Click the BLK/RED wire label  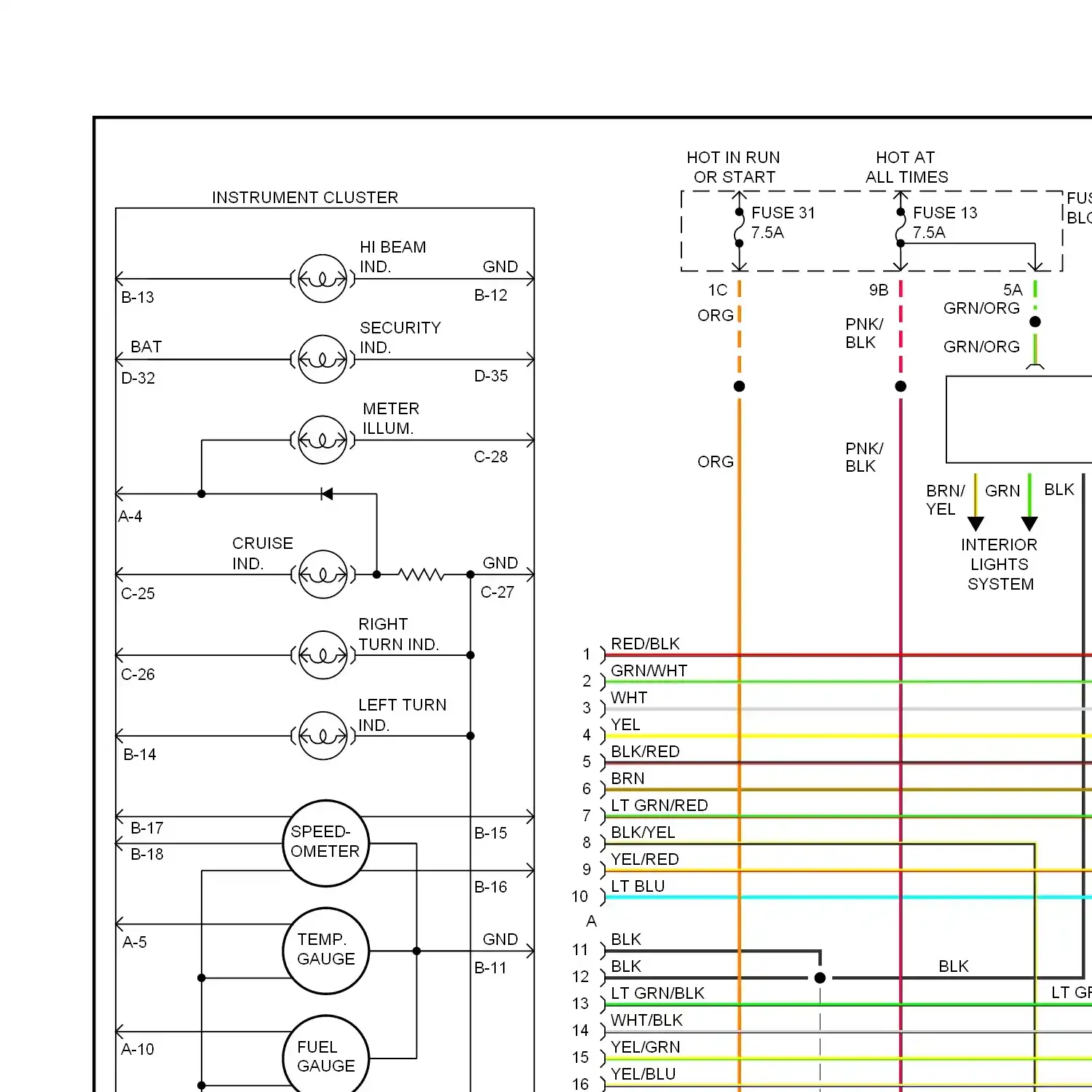point(645,751)
